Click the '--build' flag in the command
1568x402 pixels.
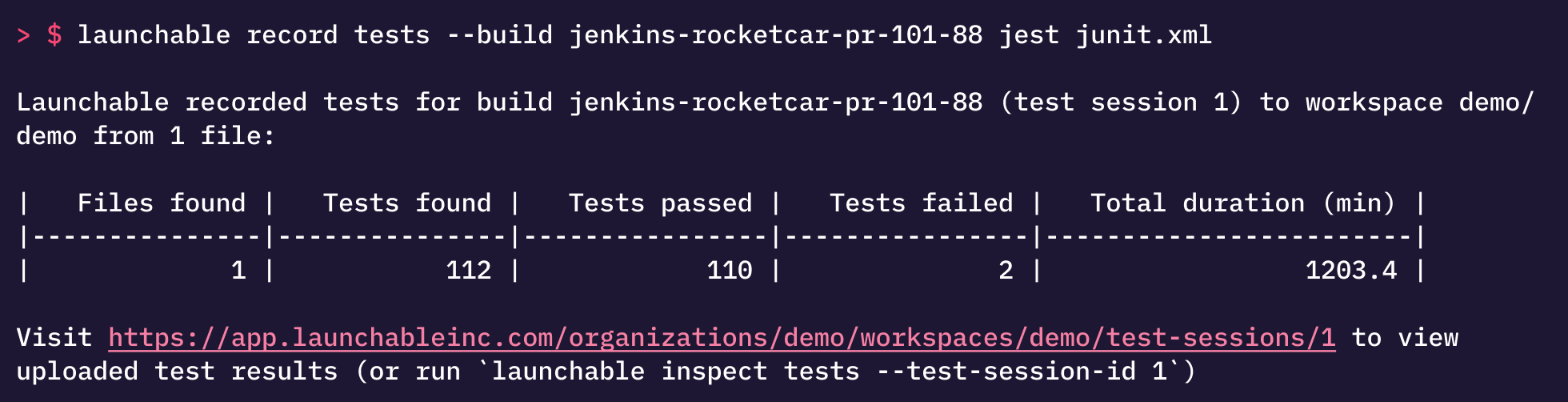coord(500,35)
